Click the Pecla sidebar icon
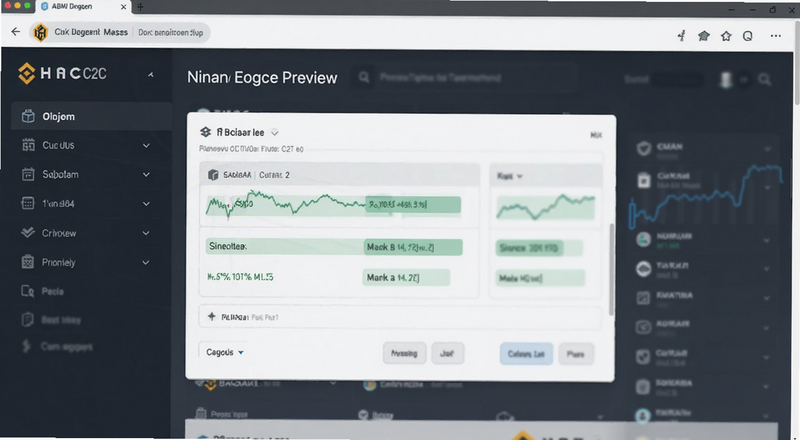 click(x=28, y=291)
